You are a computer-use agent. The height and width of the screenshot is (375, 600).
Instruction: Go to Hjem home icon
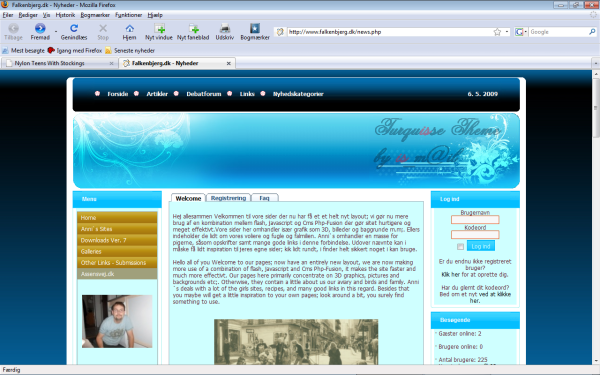[x=129, y=28]
